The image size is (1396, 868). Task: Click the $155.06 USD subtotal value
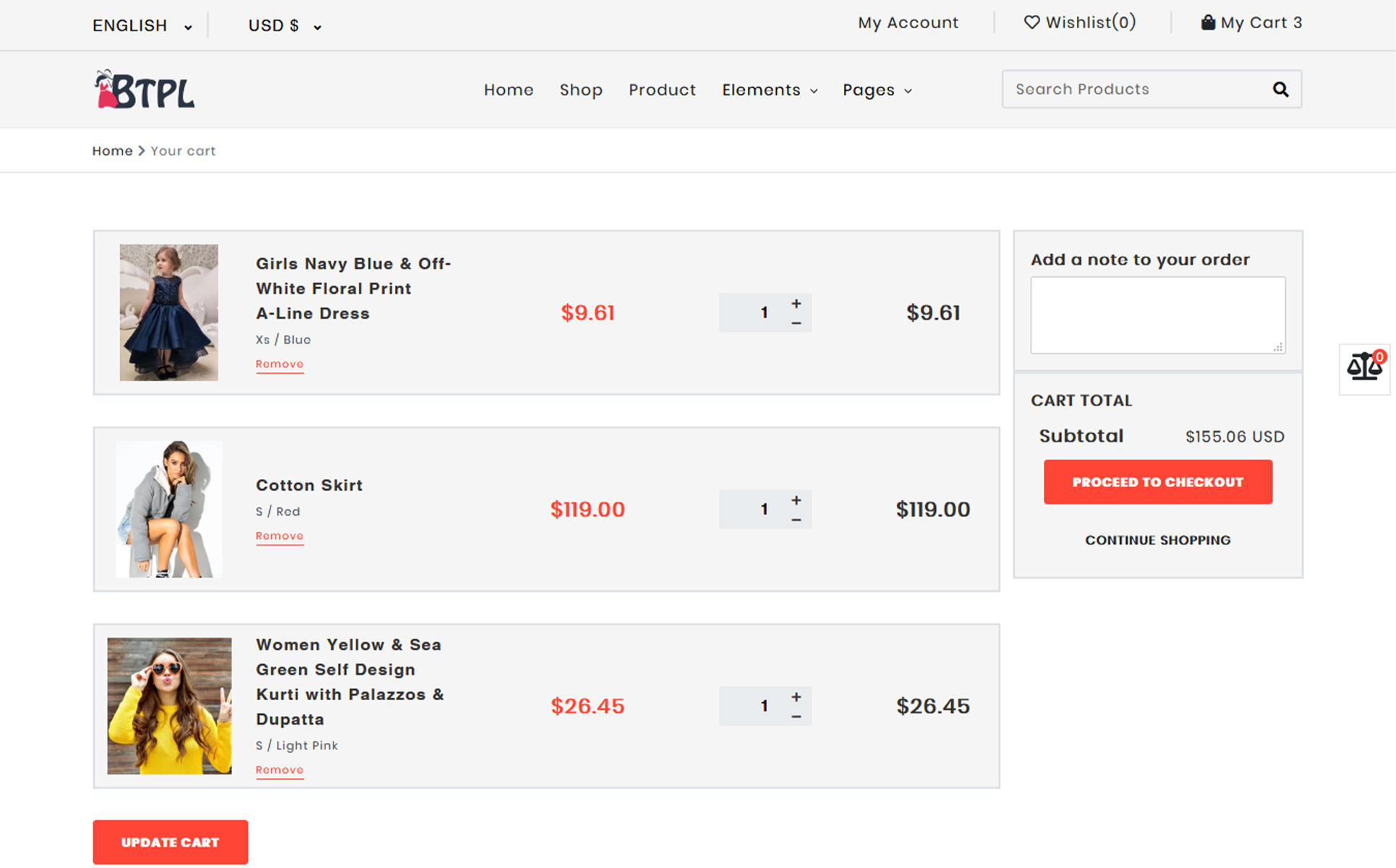coord(1235,437)
